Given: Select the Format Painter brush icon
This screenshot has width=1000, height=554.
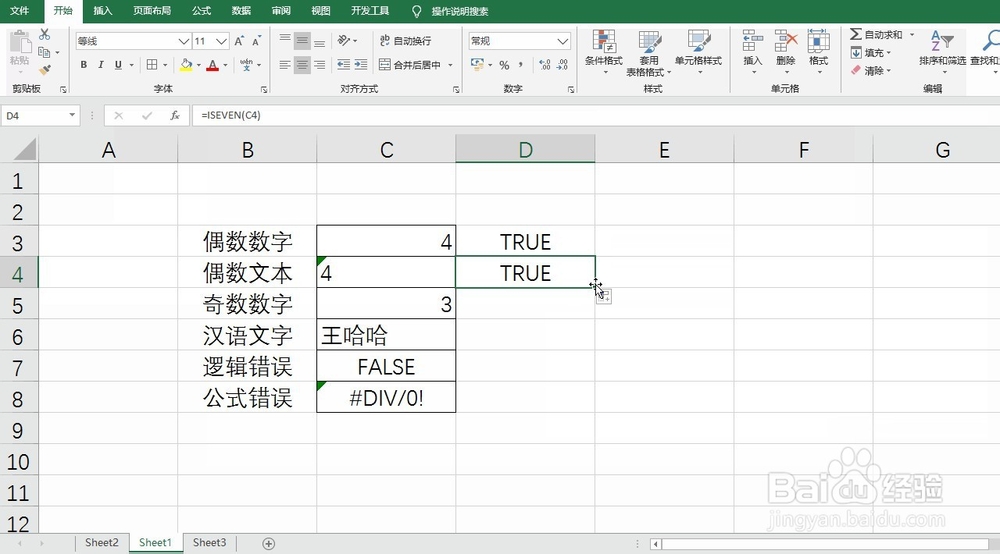Looking at the screenshot, I should pos(45,69).
